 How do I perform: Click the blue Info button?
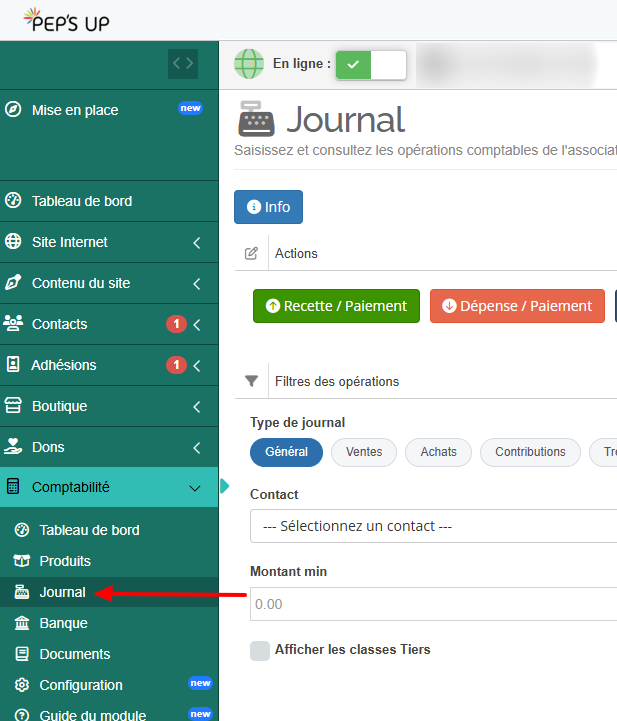pyautogui.click(x=268, y=207)
